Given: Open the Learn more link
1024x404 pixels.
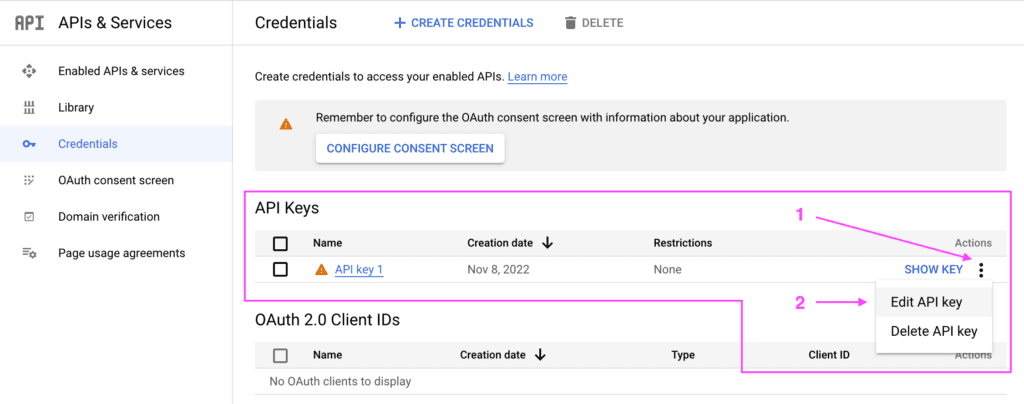Looking at the screenshot, I should tap(537, 77).
